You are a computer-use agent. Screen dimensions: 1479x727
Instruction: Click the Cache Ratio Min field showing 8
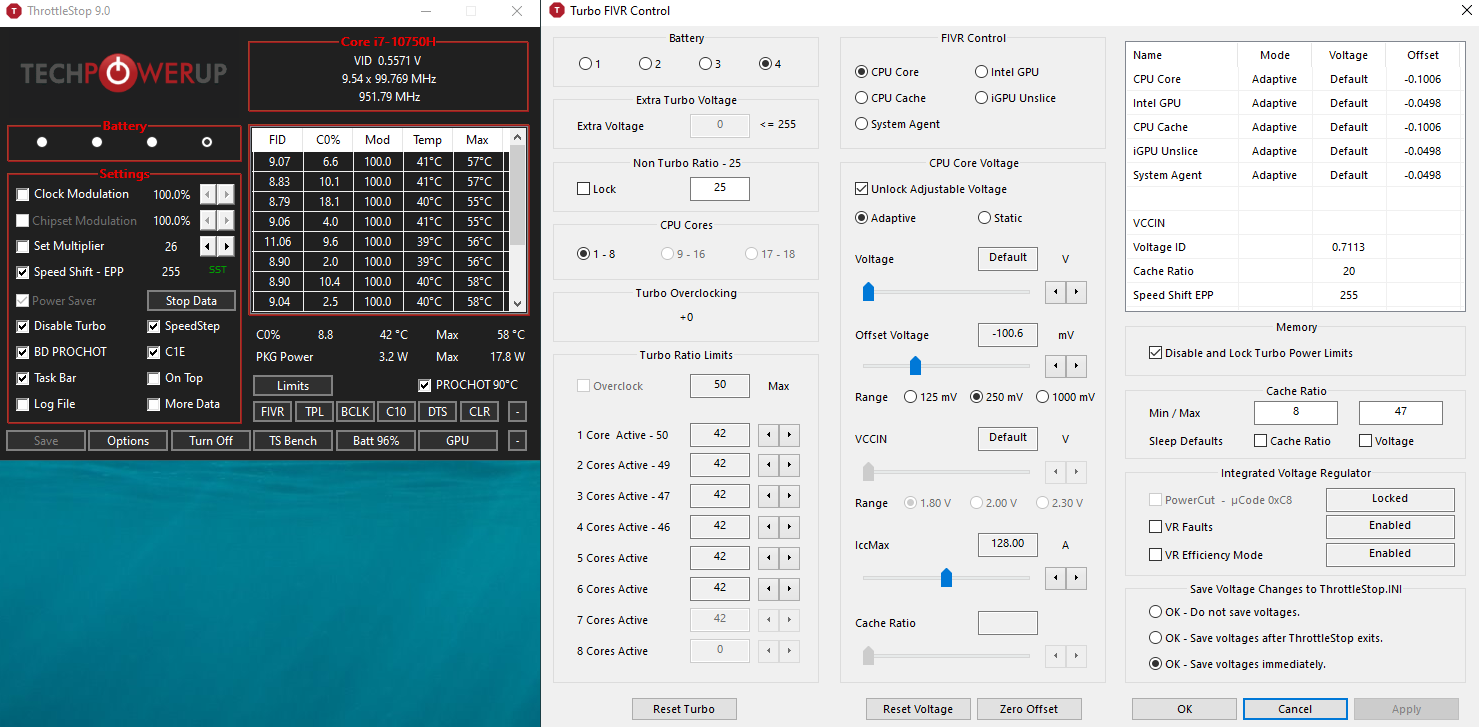click(1296, 413)
